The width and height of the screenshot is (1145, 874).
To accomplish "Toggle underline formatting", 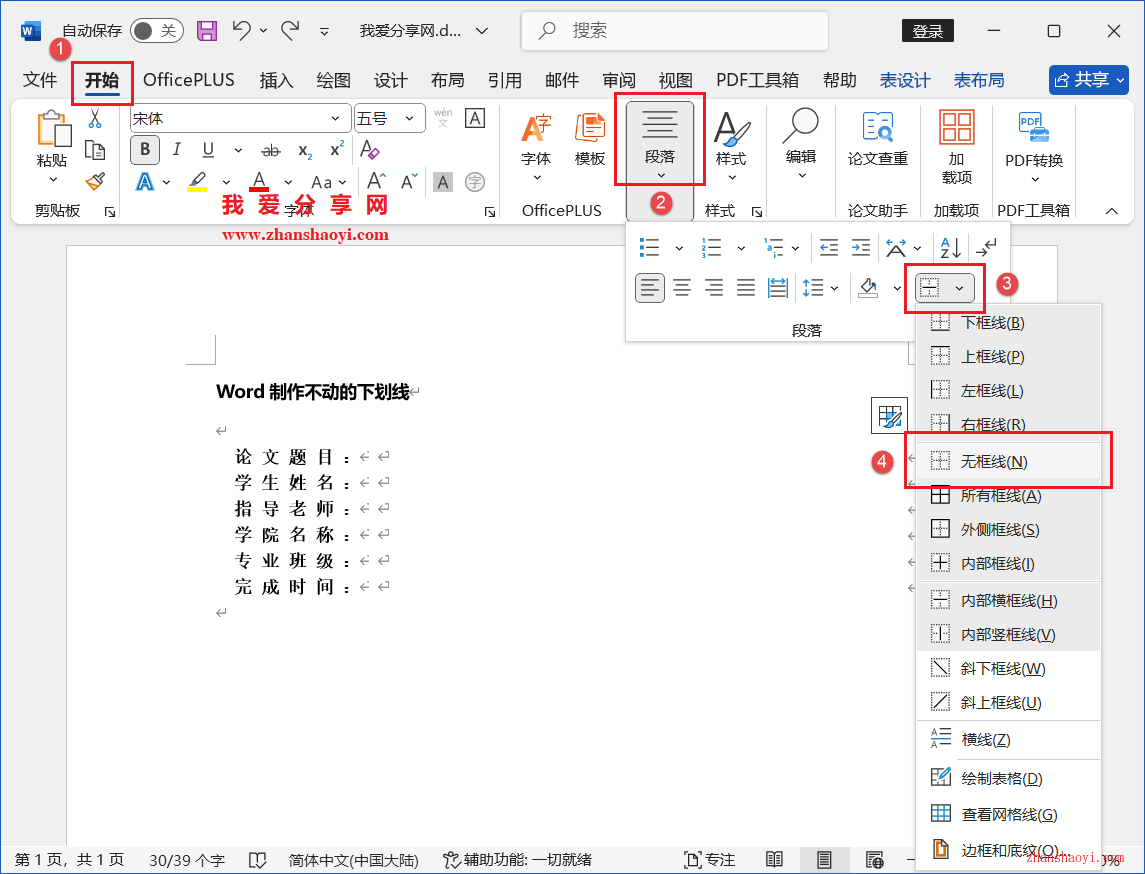I will [x=208, y=150].
